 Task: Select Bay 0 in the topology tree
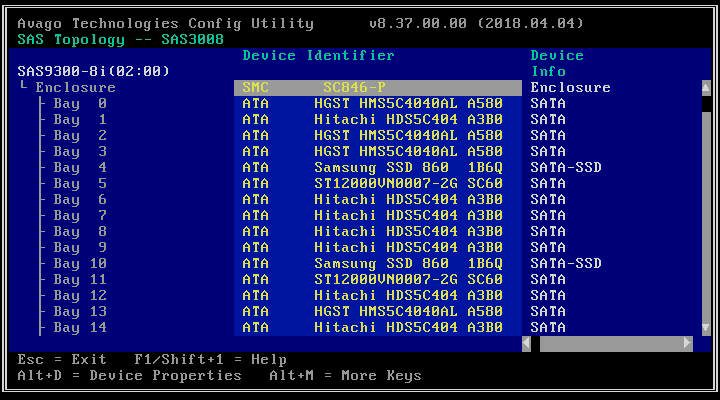[x=80, y=104]
